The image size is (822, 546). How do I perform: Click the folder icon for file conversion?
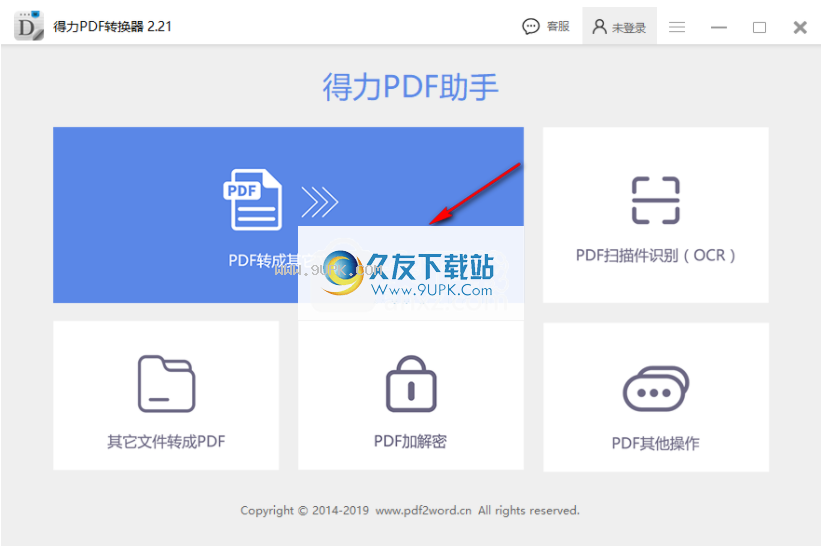point(166,384)
